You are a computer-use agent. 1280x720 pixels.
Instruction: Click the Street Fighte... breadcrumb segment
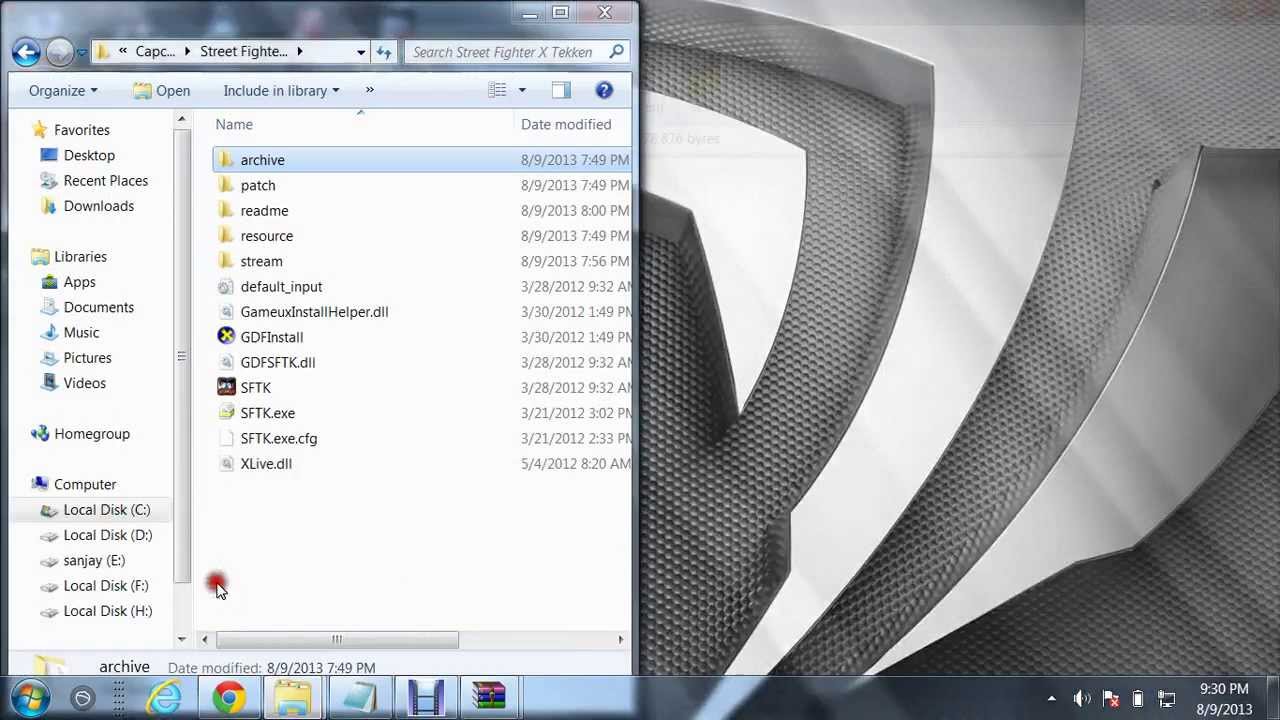(x=243, y=52)
